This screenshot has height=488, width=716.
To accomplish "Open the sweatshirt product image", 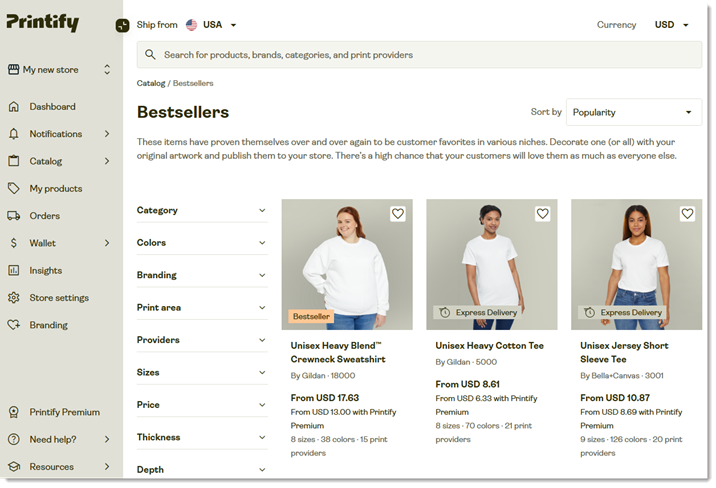I will pos(347,264).
